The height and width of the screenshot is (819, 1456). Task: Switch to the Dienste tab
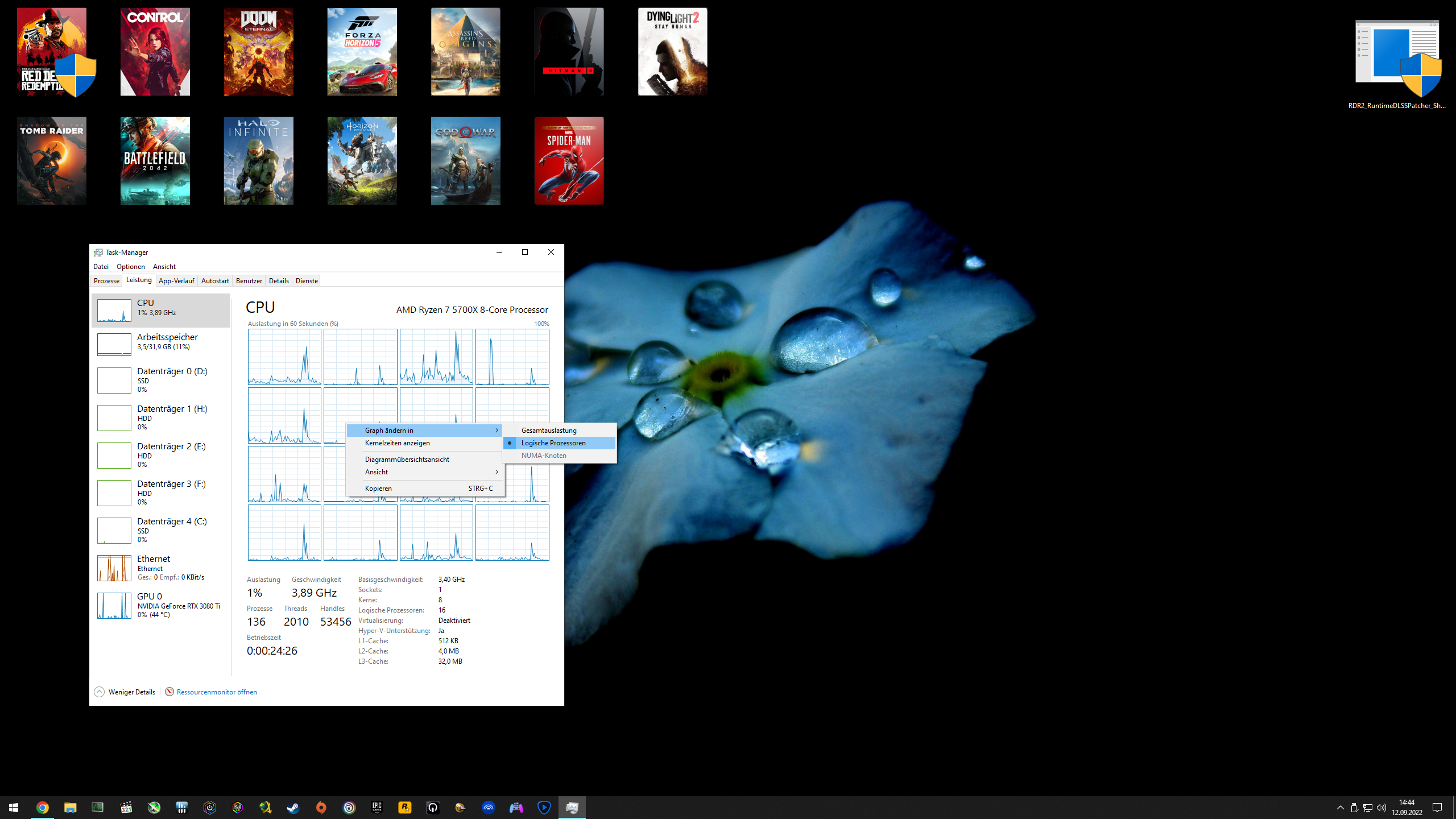[x=307, y=281]
